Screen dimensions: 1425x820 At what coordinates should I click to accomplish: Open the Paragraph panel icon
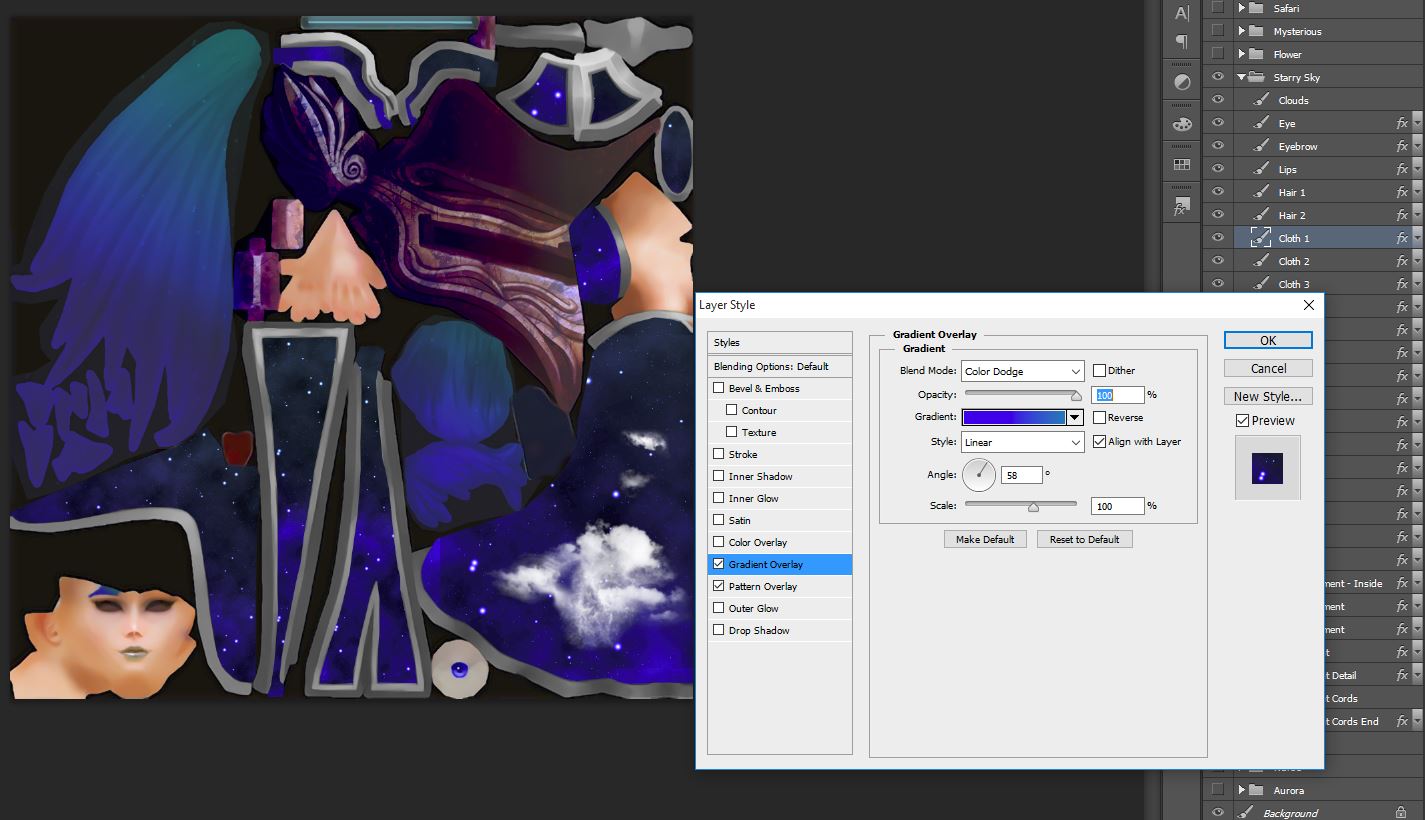click(1182, 42)
